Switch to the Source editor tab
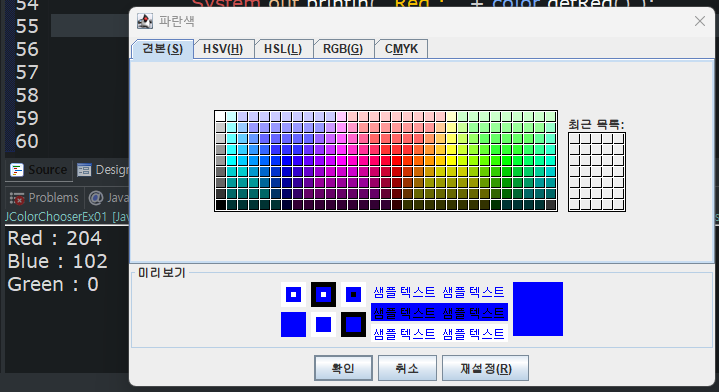 (x=39, y=170)
